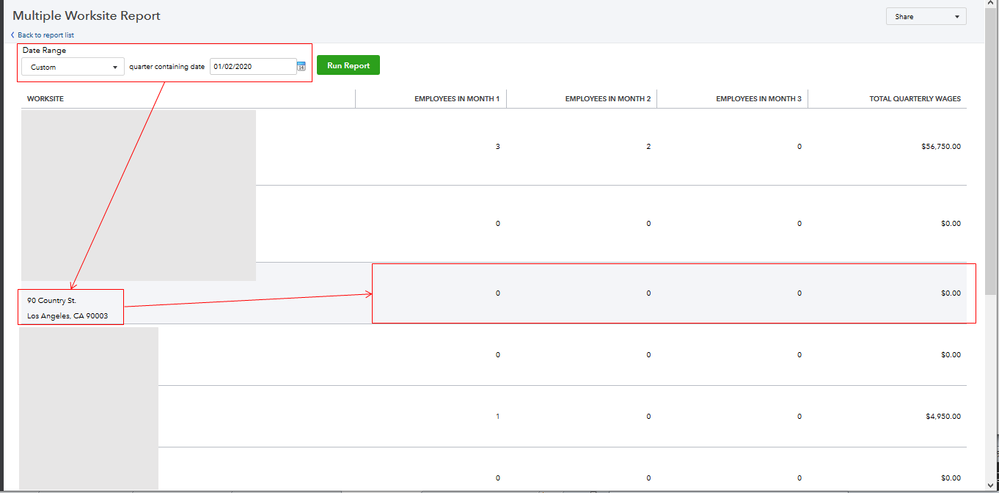The image size is (999, 493).
Task: Select the $56,750.00 wages cell
Action: (x=941, y=146)
